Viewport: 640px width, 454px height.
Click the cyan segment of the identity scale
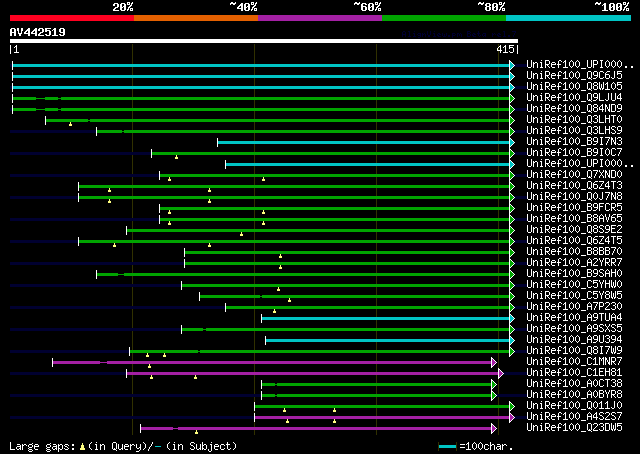569,18
